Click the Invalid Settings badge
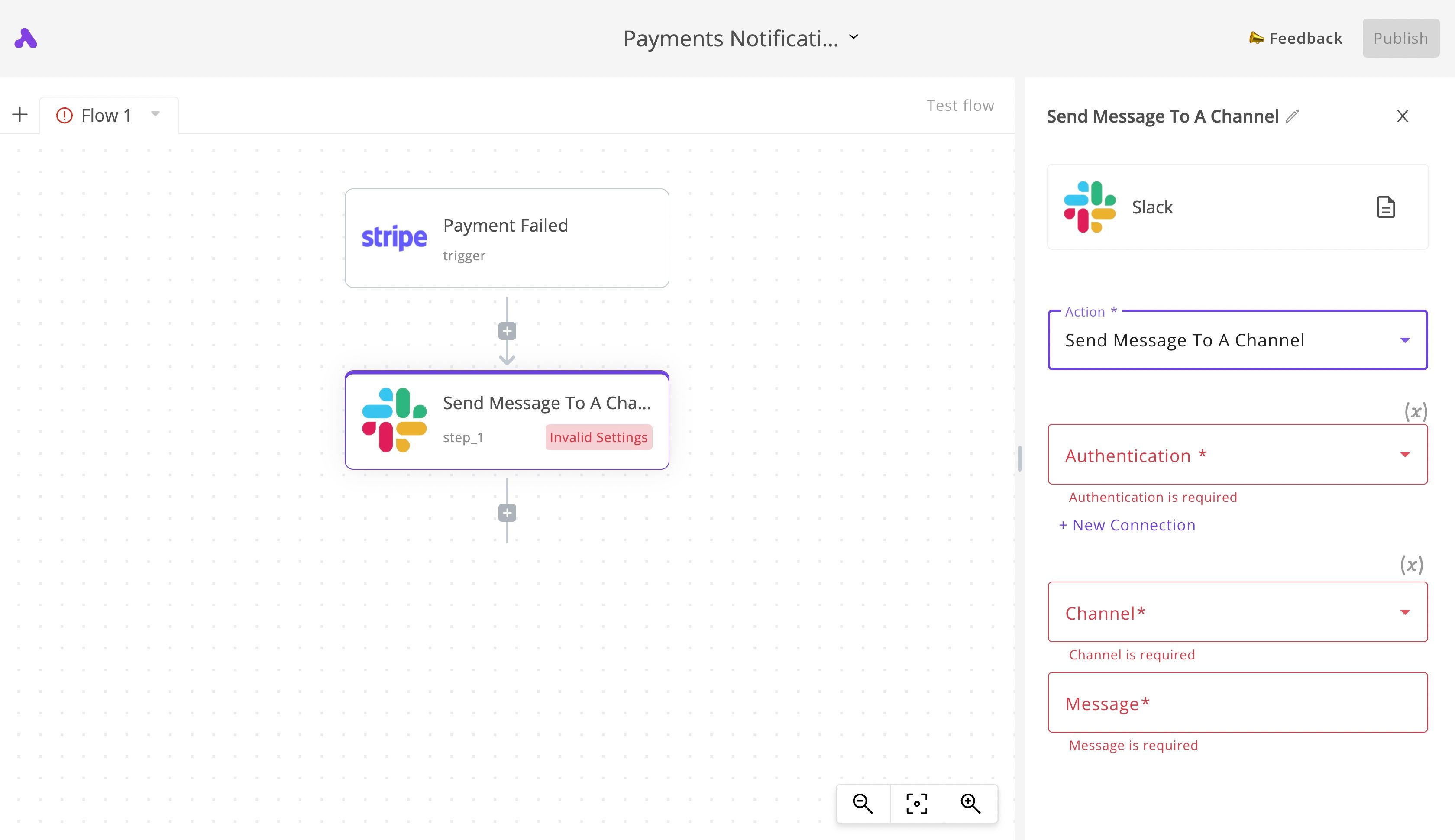Screen dimensions: 1455x840 click(598, 437)
